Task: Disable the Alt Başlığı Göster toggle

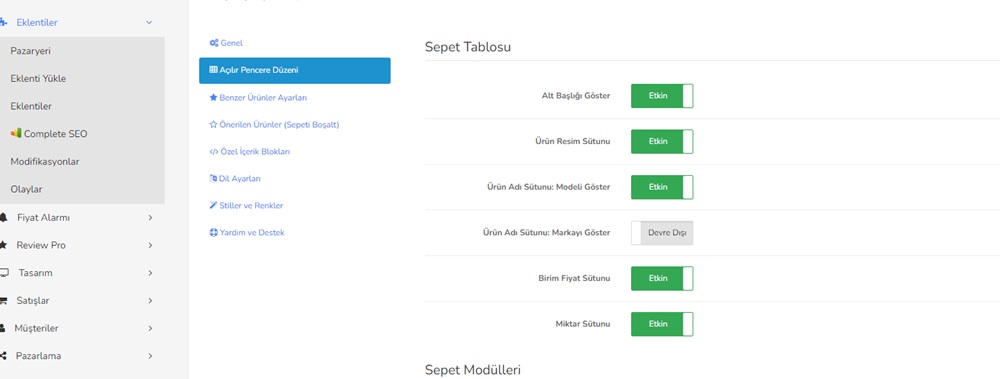Action: click(662, 96)
